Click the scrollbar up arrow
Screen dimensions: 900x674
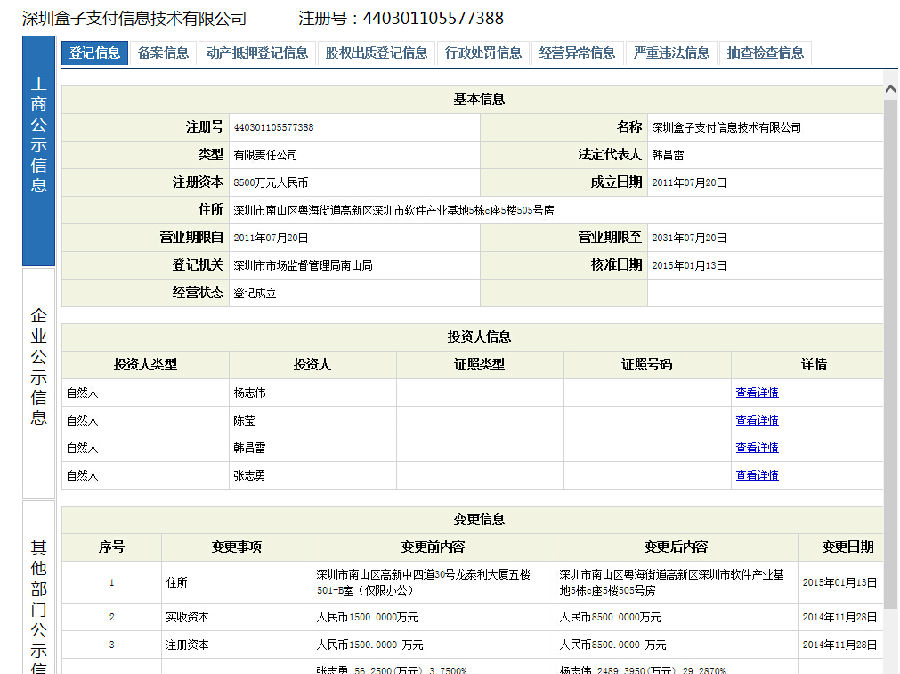891,89
